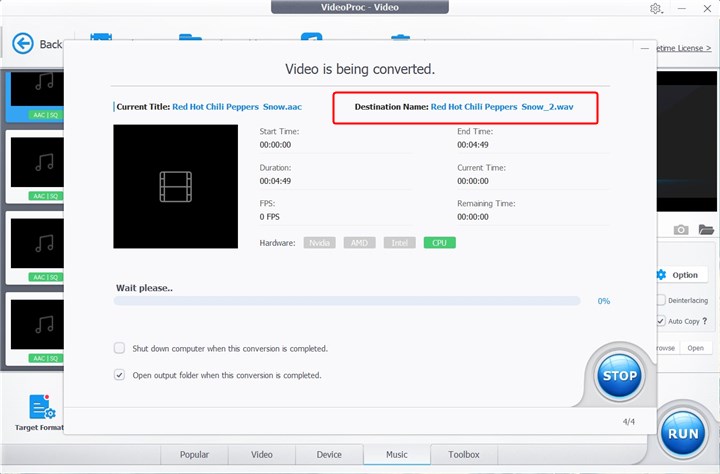Open the output folder icon beside camera
The width and height of the screenshot is (720, 474).
pos(706,229)
